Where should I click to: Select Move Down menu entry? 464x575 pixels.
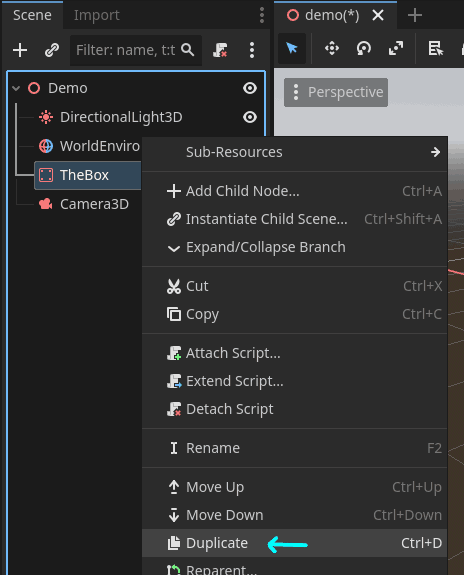(x=295, y=515)
